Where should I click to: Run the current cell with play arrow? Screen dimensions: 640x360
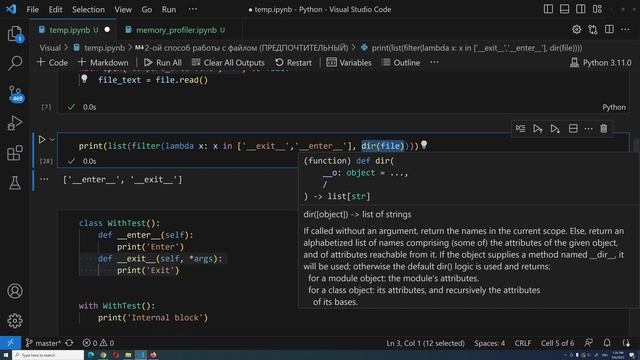click(x=42, y=140)
